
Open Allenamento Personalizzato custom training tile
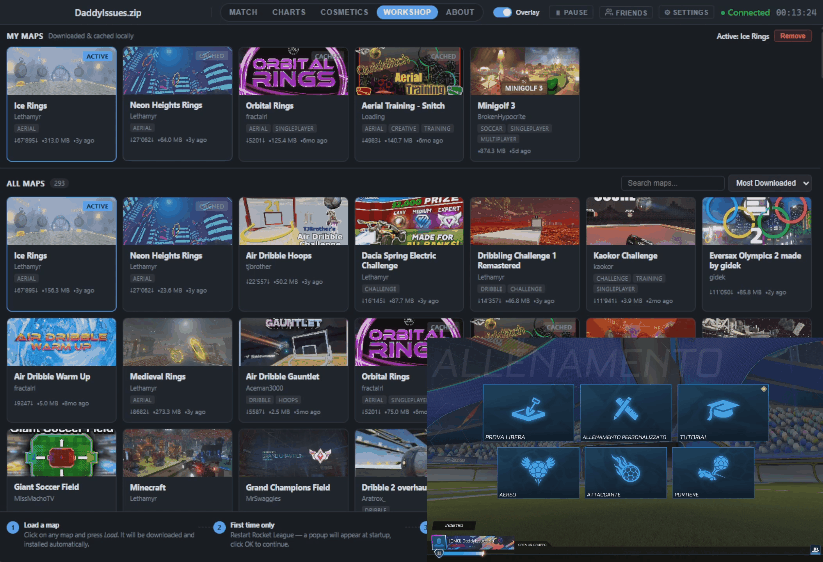[626, 412]
